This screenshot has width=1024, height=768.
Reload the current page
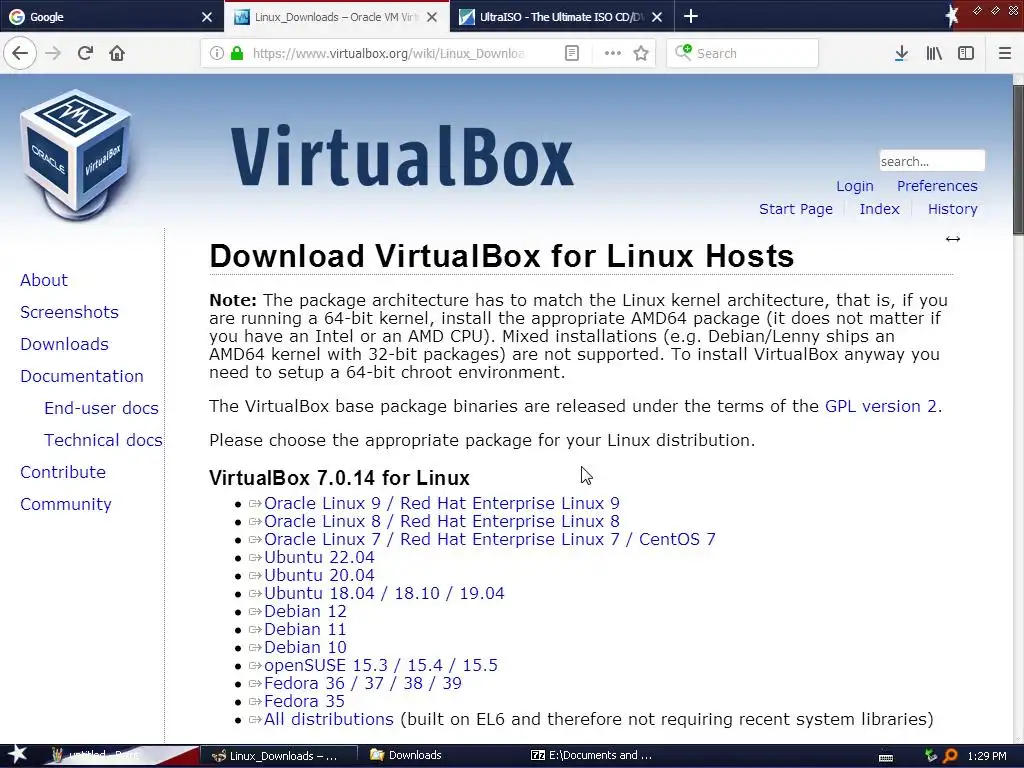[x=85, y=53]
